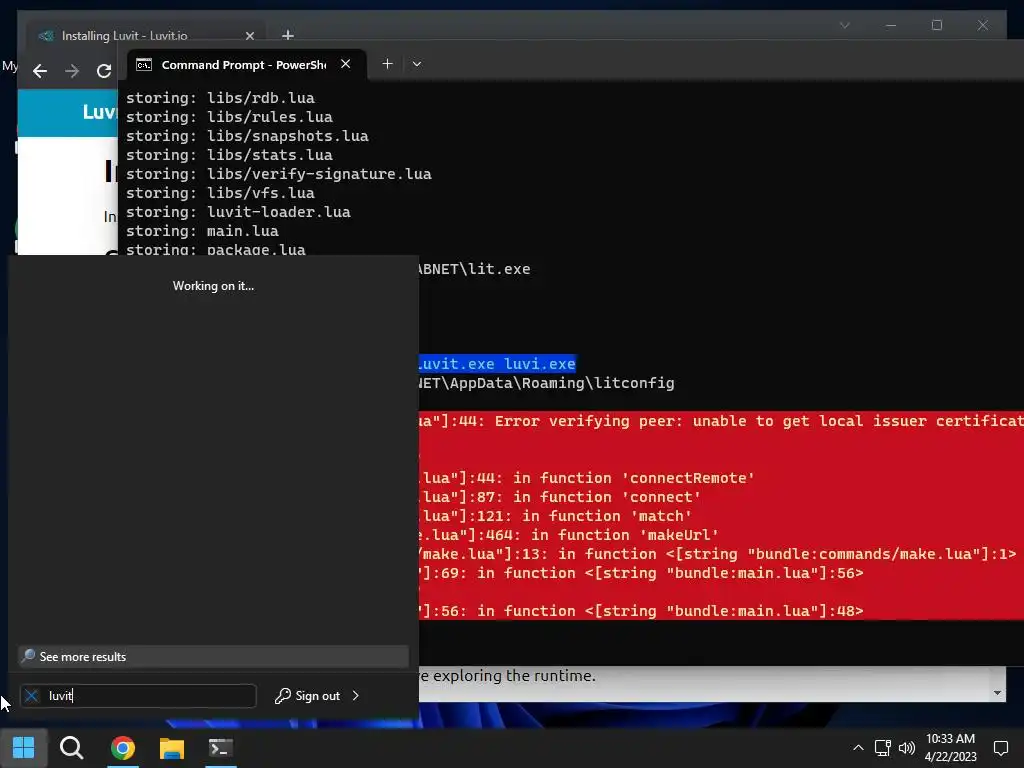The height and width of the screenshot is (768, 1024).
Task: Go forward in the Chrome browser
Action: [x=72, y=71]
